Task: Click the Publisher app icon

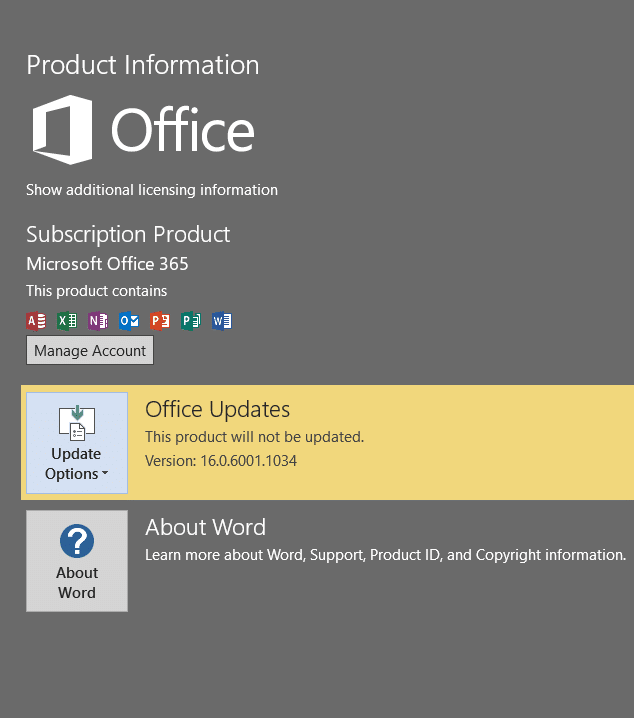Action: point(191,321)
